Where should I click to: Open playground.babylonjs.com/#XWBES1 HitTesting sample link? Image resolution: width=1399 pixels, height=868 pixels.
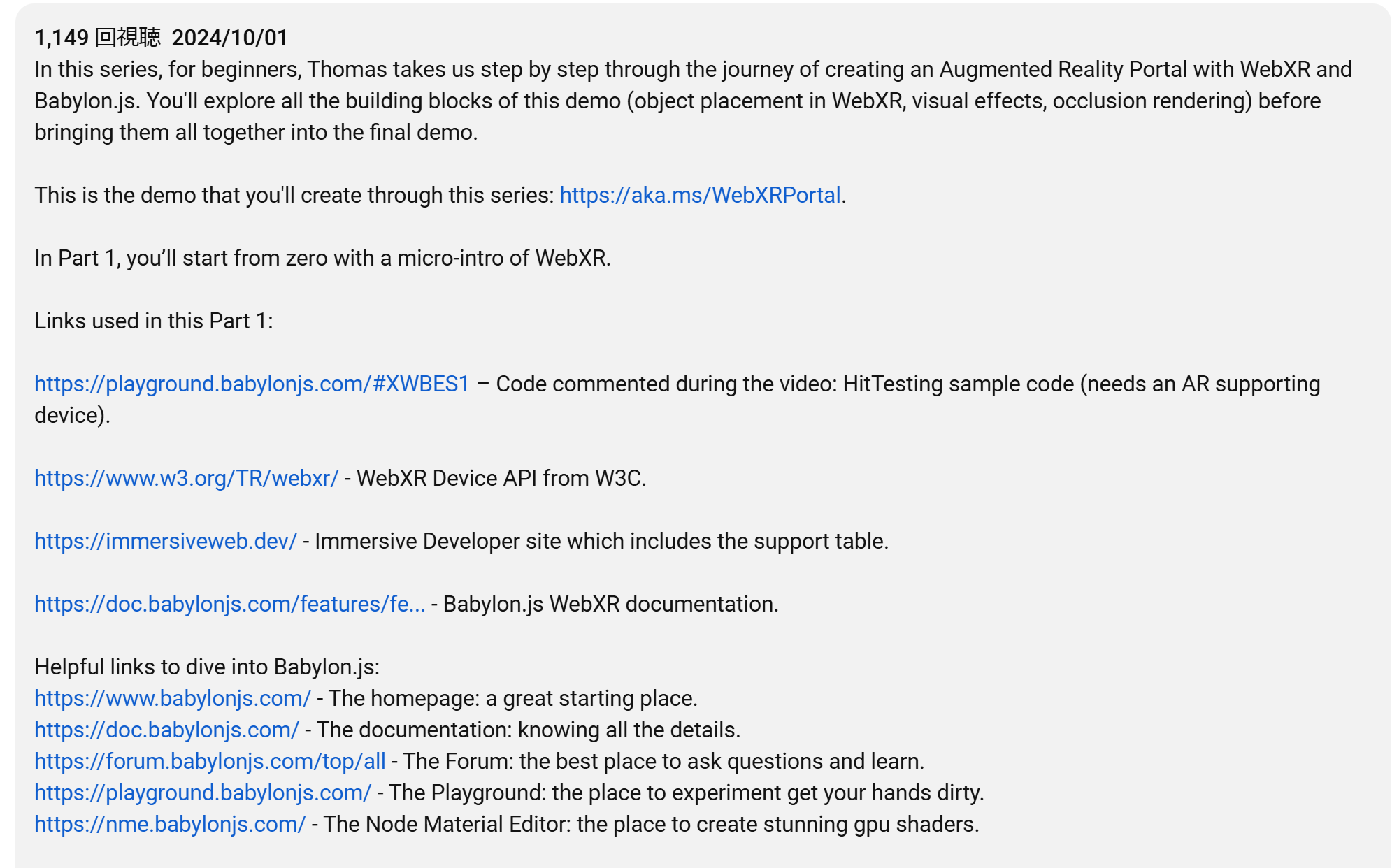[252, 384]
